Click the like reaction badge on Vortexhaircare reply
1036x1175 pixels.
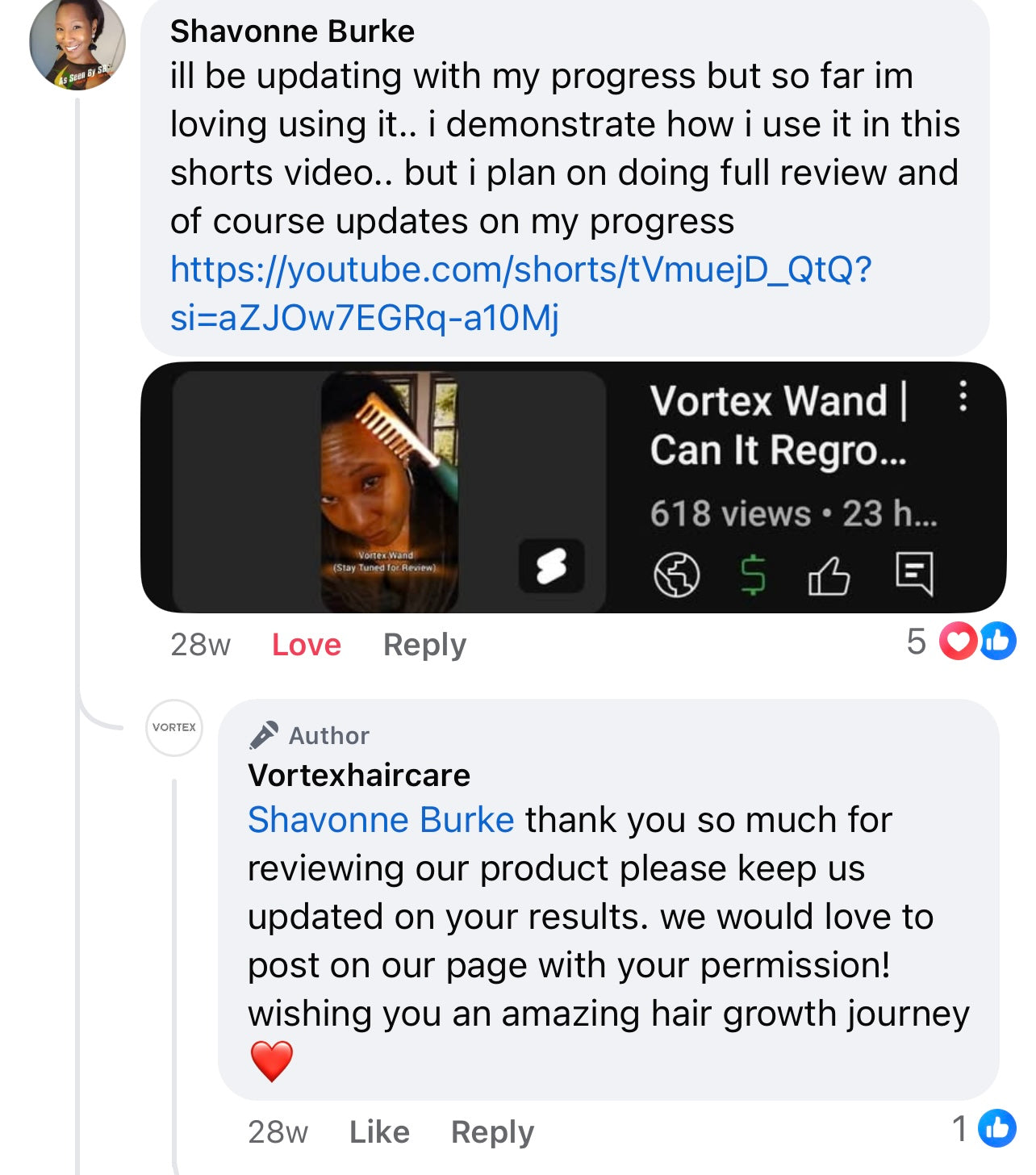click(997, 1128)
